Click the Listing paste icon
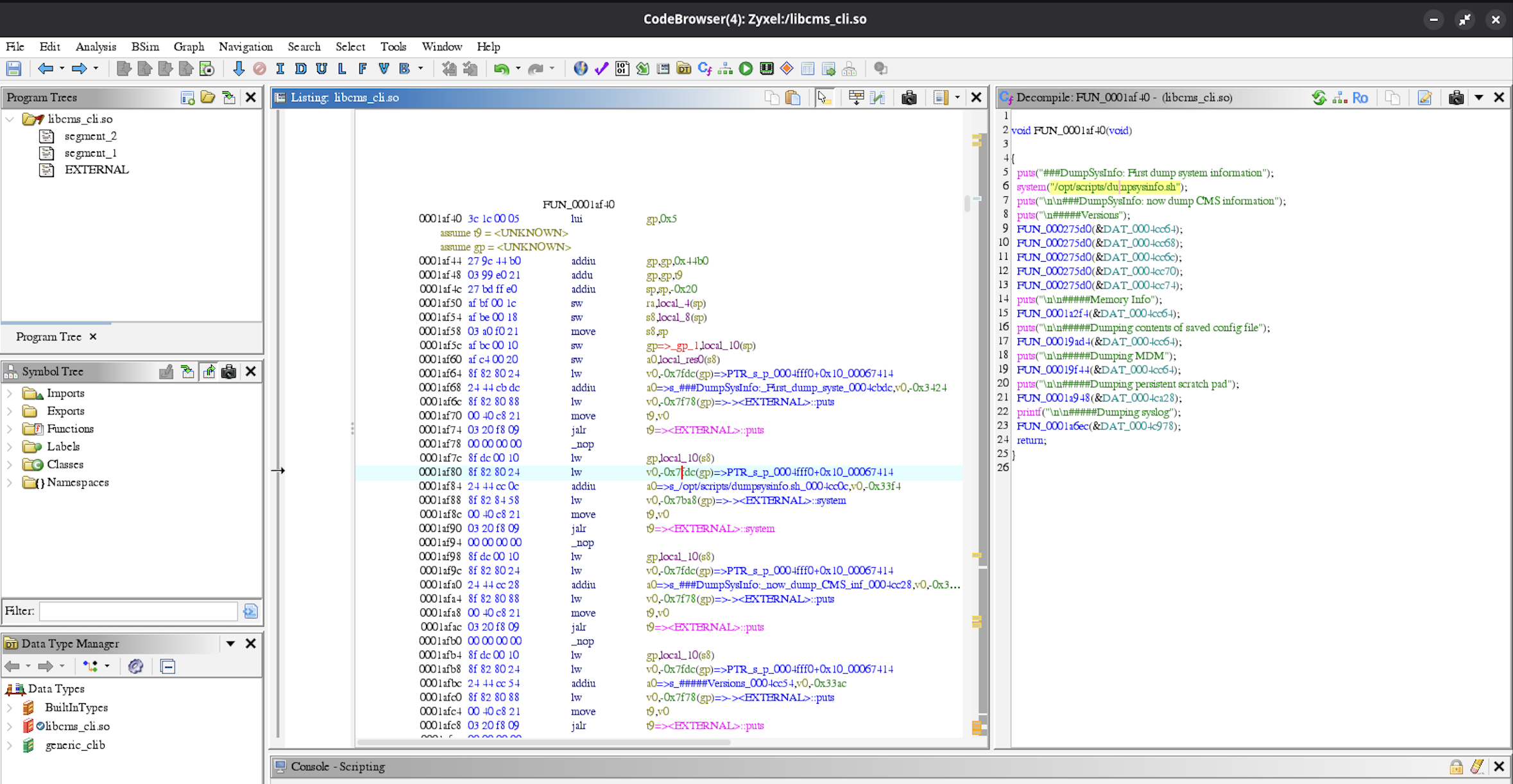Image resolution: width=1513 pixels, height=784 pixels. click(x=793, y=98)
